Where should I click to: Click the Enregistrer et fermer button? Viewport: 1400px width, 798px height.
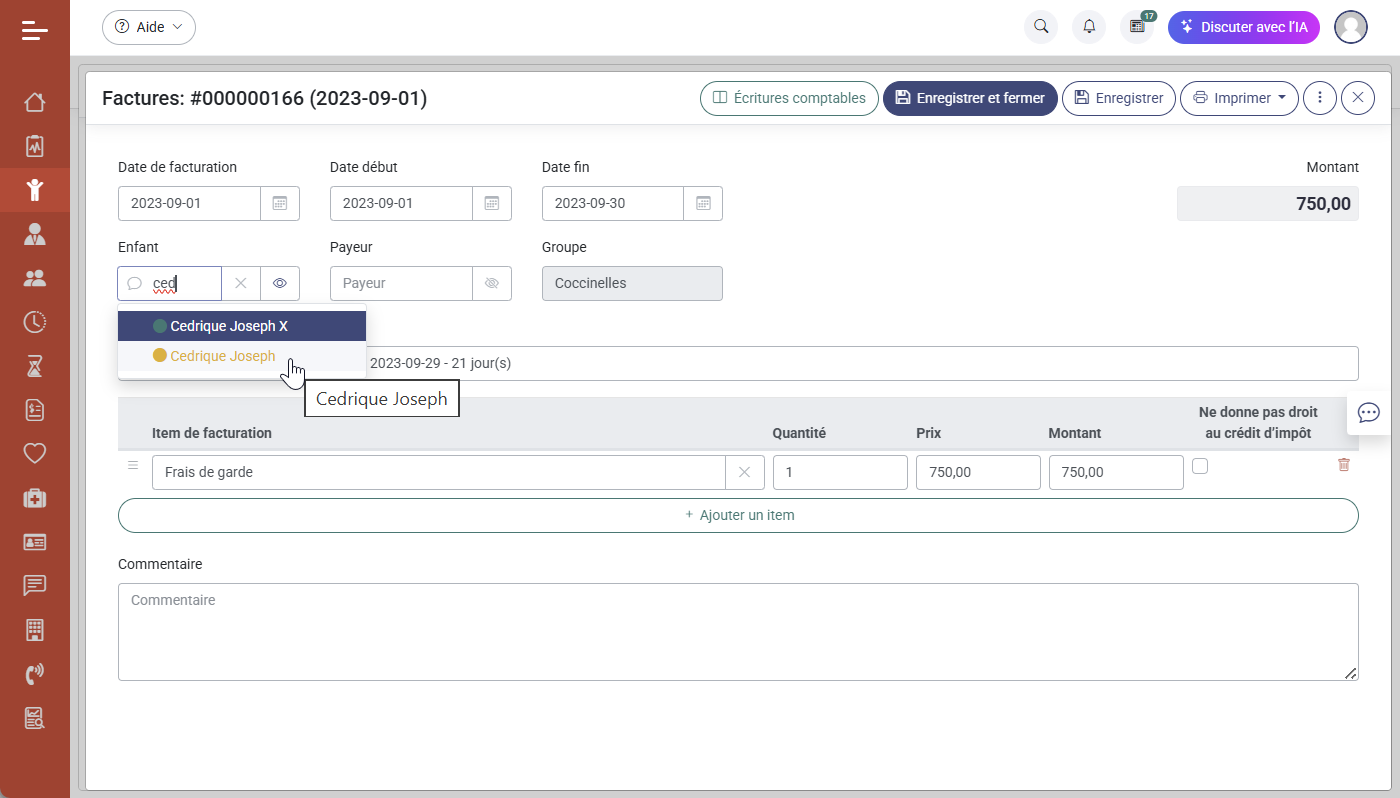[969, 98]
